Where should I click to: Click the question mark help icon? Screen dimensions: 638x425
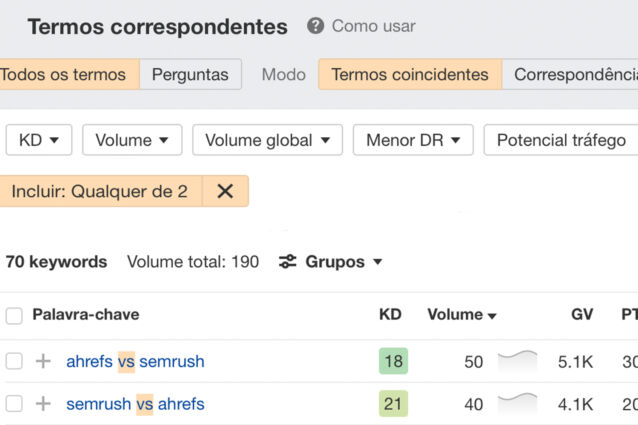(x=315, y=26)
